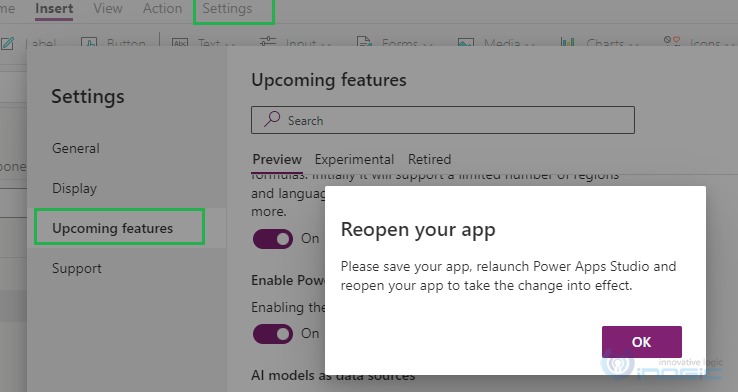Confirm the Reopen your app dialog with OK
The height and width of the screenshot is (392, 738).
pyautogui.click(x=642, y=342)
